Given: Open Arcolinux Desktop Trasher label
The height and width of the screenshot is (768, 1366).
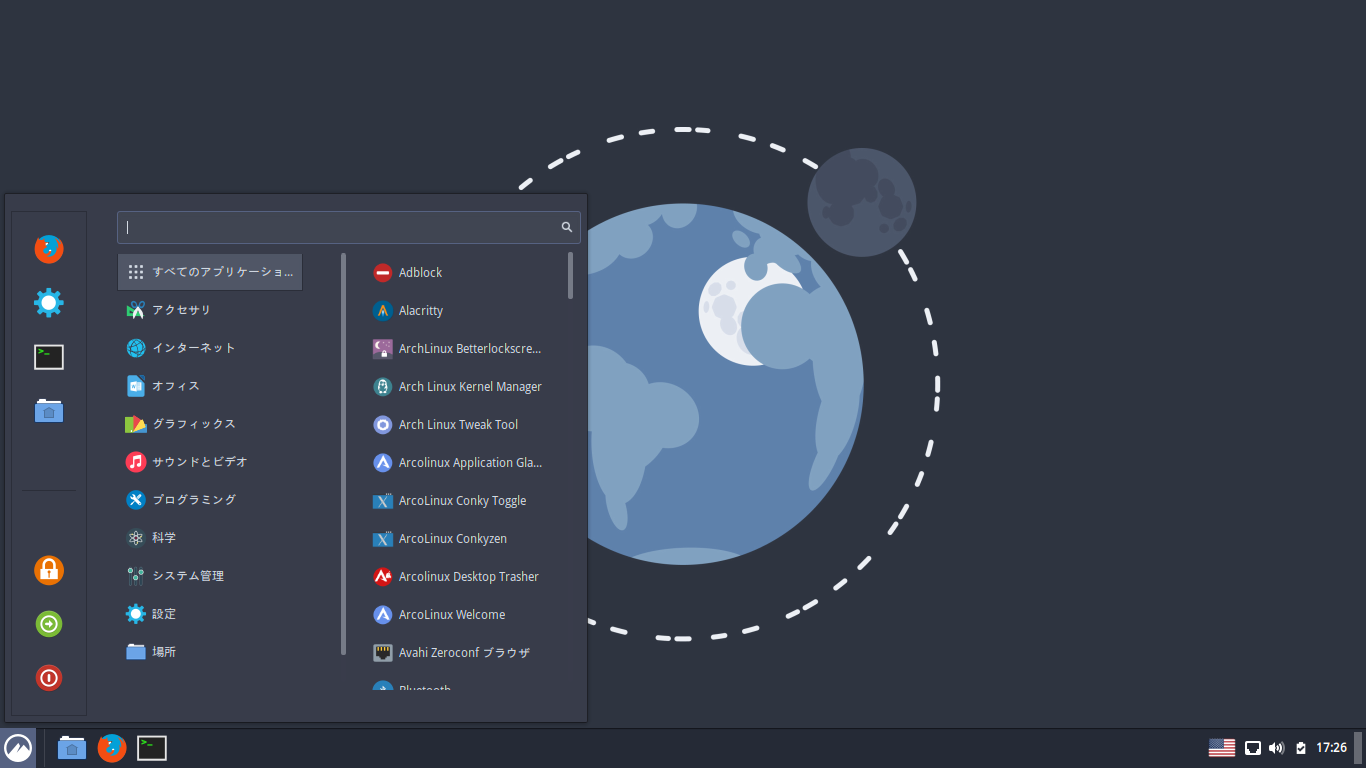Looking at the screenshot, I should [469, 577].
